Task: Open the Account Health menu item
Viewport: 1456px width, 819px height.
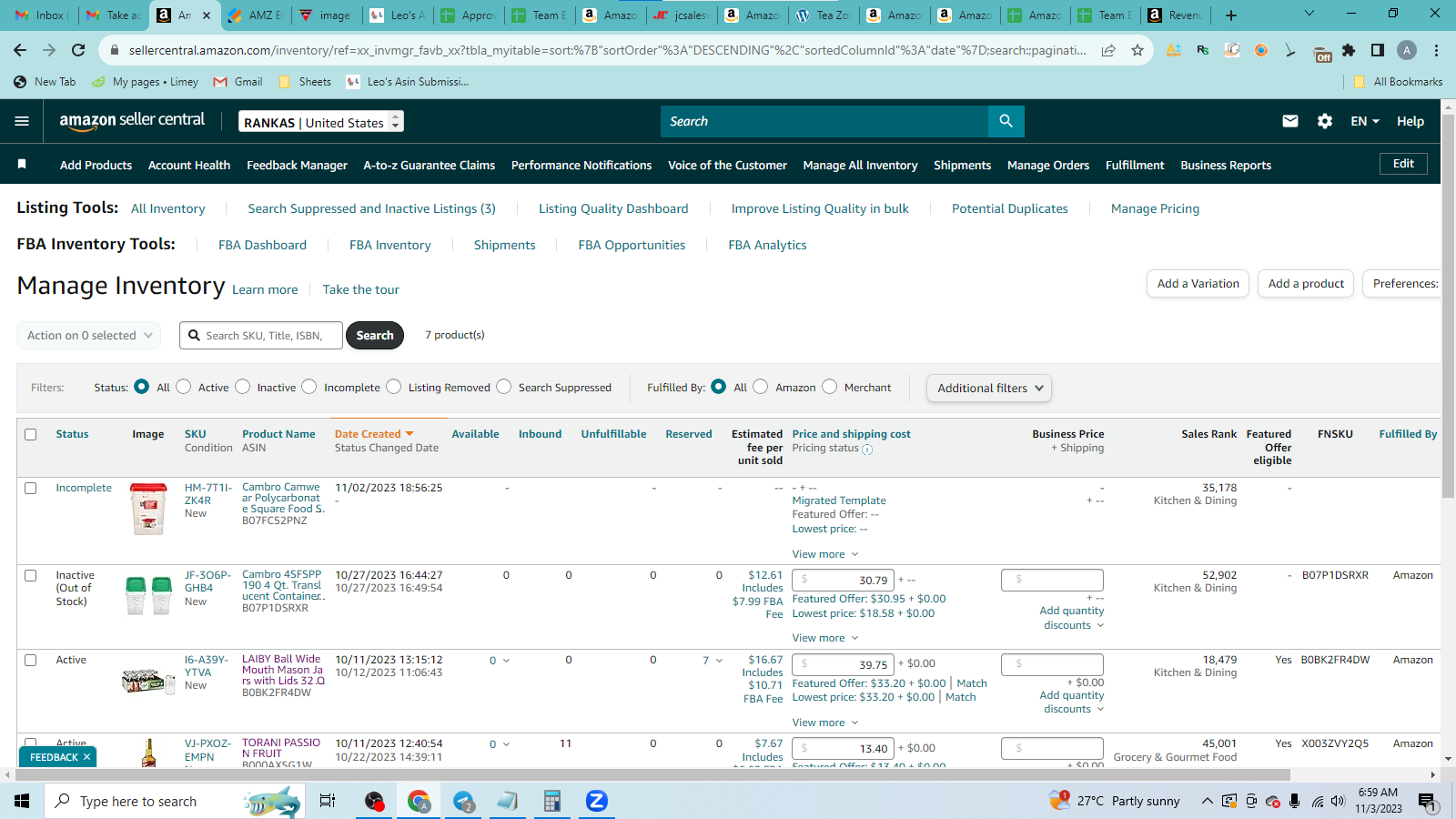Action: point(189,165)
